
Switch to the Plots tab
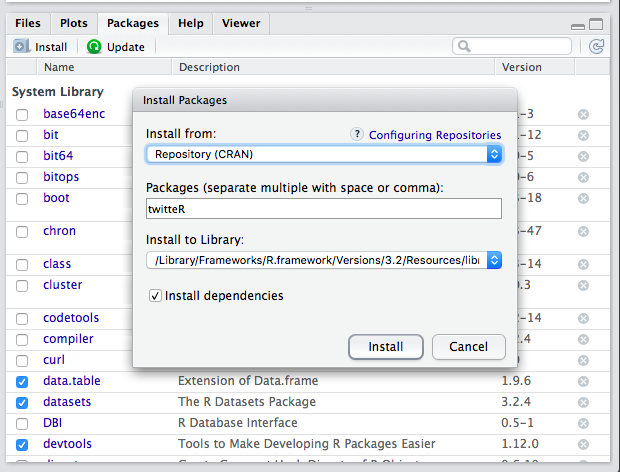click(x=73, y=23)
